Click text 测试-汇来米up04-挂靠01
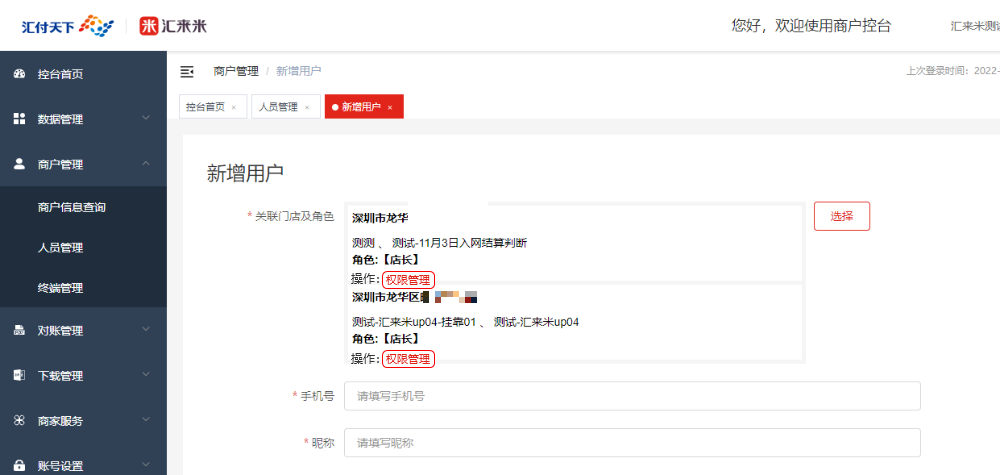This screenshot has height=475, width=1000. coord(415,322)
